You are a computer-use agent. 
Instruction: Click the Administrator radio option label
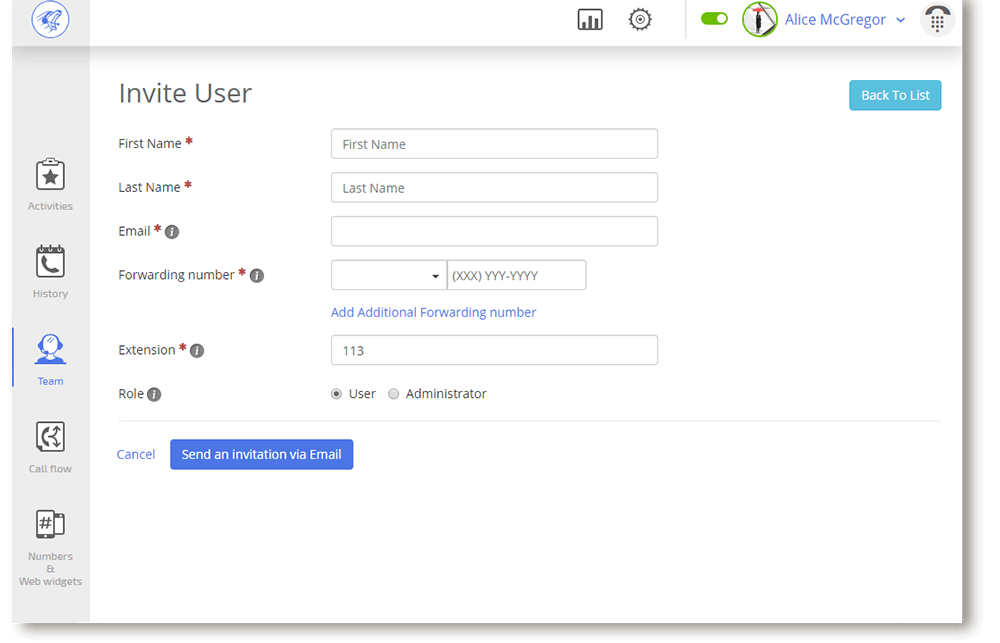446,394
